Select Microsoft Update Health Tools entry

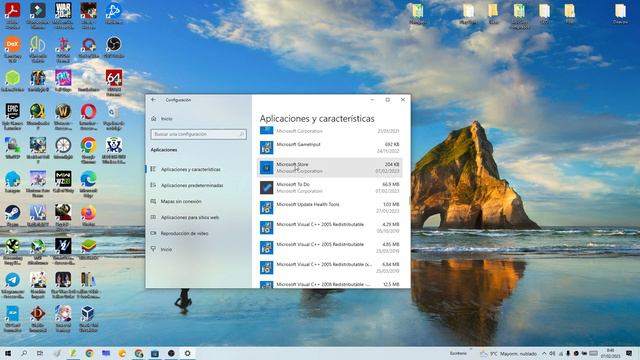point(330,207)
